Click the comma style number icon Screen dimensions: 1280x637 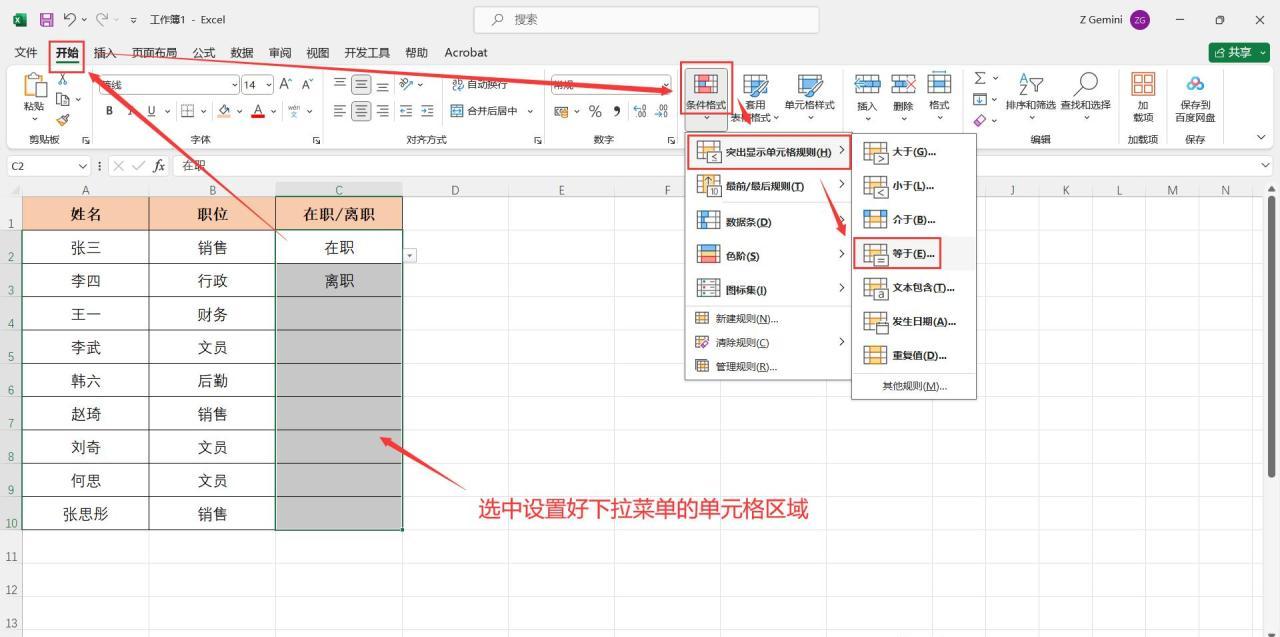pyautogui.click(x=616, y=111)
